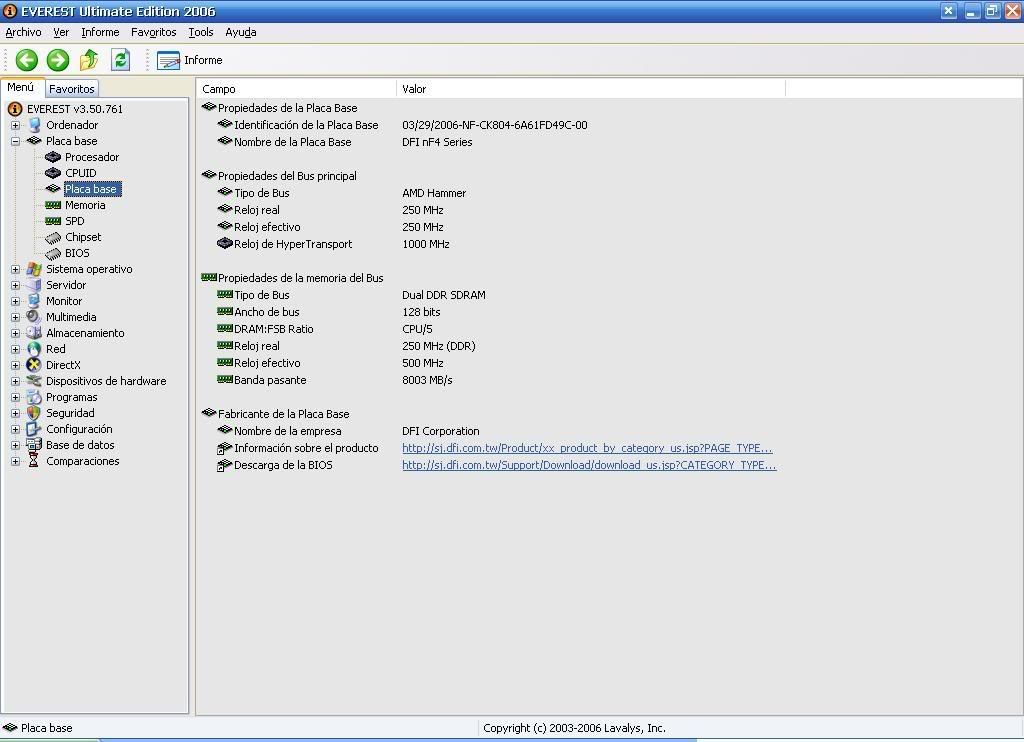Click the Copyright Lavalys status bar text

574,728
